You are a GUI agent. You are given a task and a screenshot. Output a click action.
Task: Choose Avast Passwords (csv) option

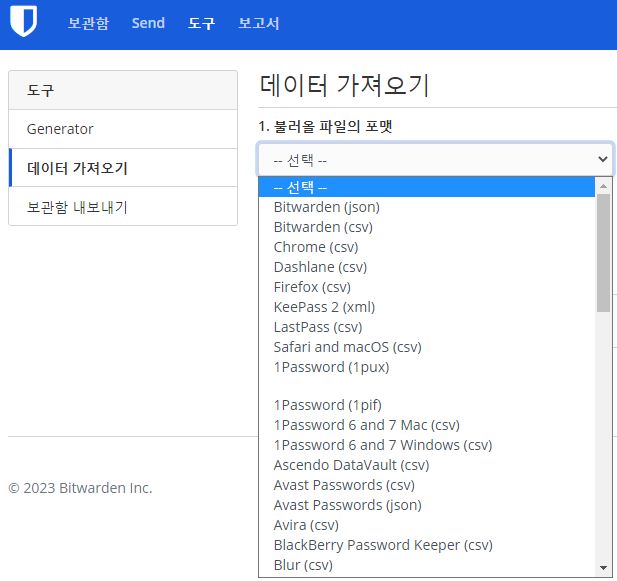coord(427,485)
